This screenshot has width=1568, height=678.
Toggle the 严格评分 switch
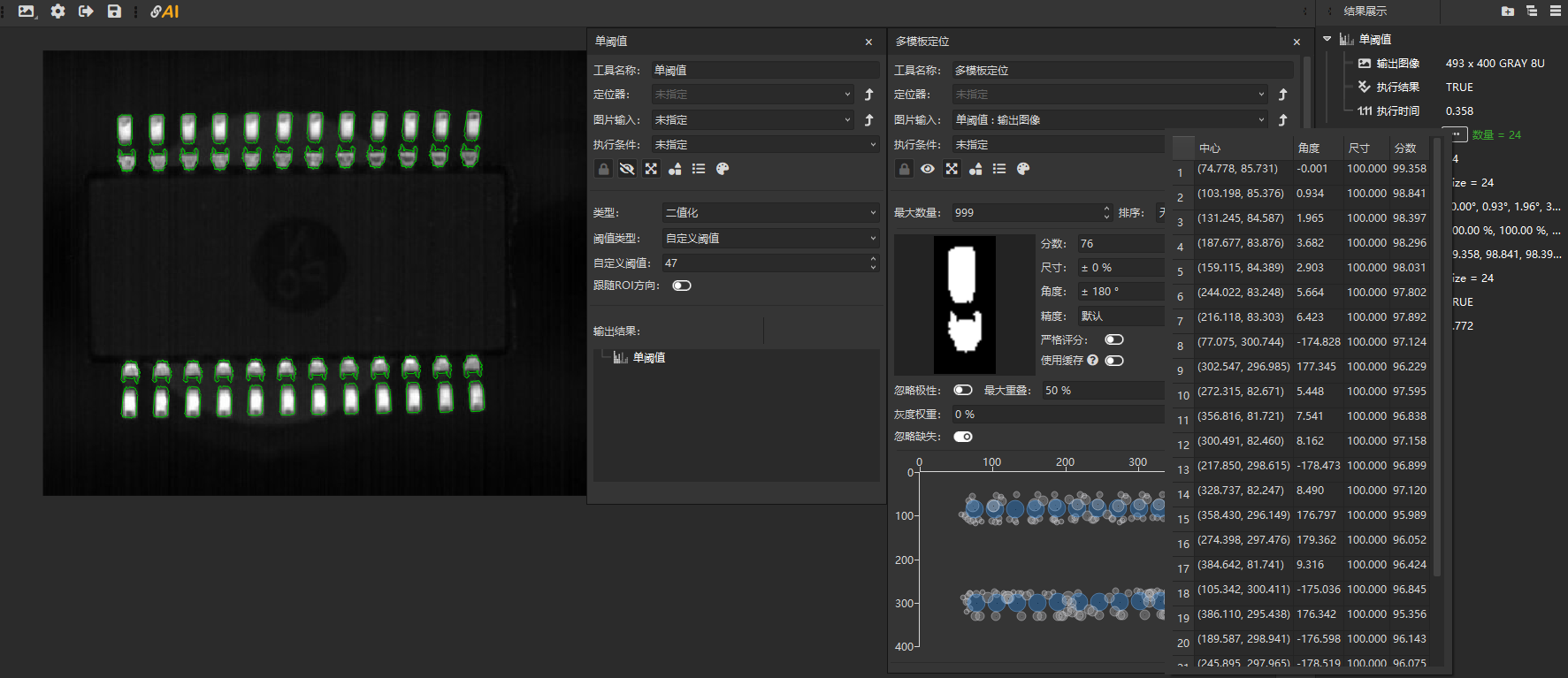coord(1114,339)
